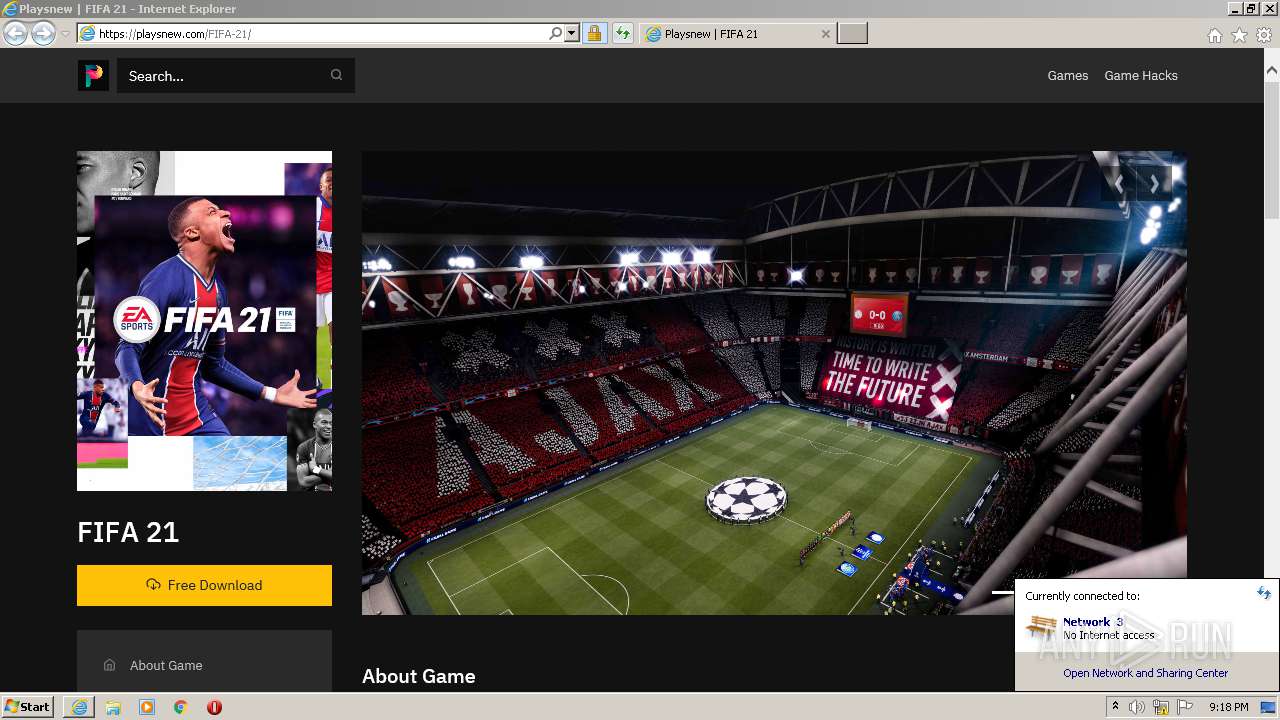Click the volume speaker tray icon
This screenshot has height=720, width=1280.
1137,707
